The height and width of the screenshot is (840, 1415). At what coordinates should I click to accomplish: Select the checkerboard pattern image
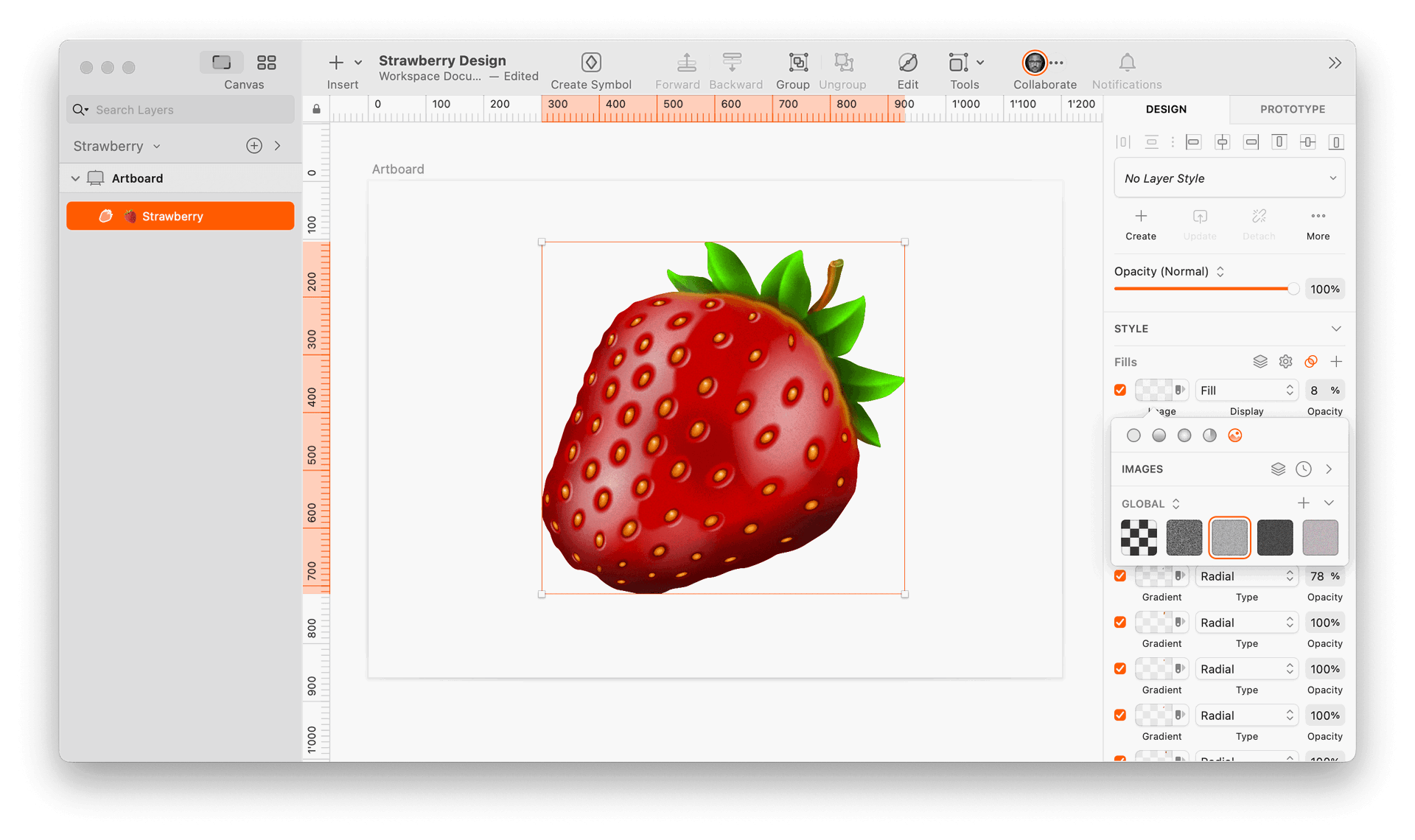[x=1139, y=537]
